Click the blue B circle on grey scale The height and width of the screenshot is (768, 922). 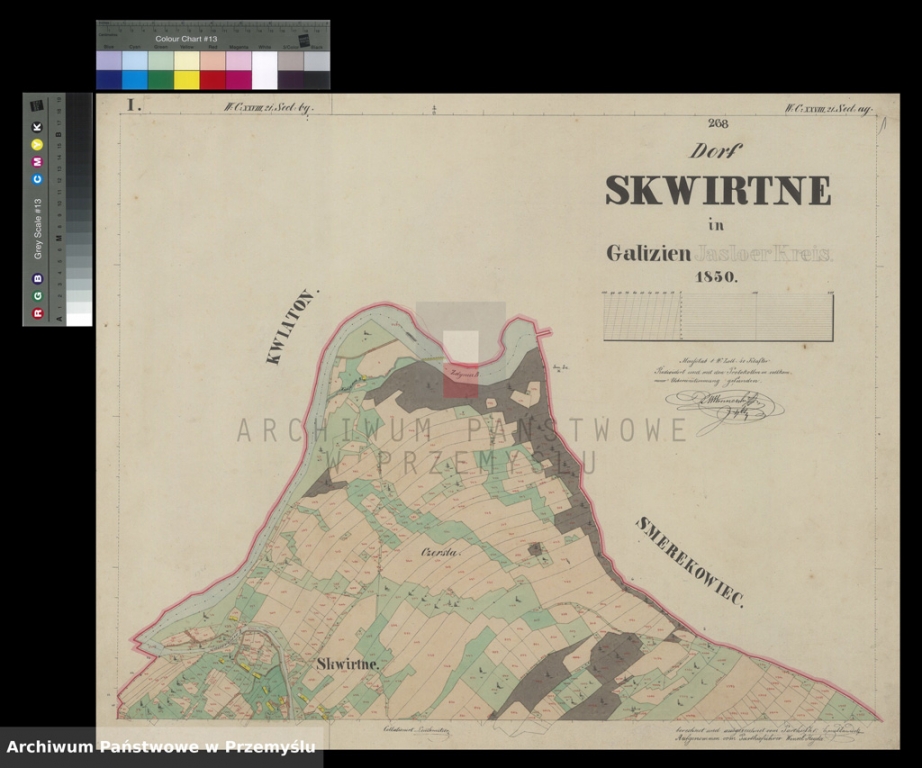(38, 279)
